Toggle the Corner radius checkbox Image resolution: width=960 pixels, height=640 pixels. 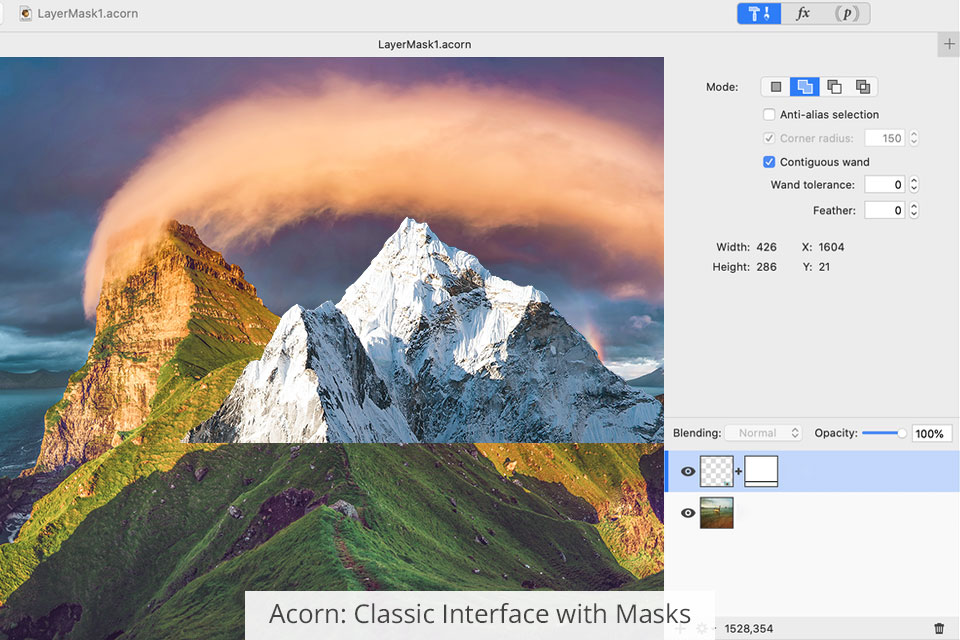click(769, 138)
